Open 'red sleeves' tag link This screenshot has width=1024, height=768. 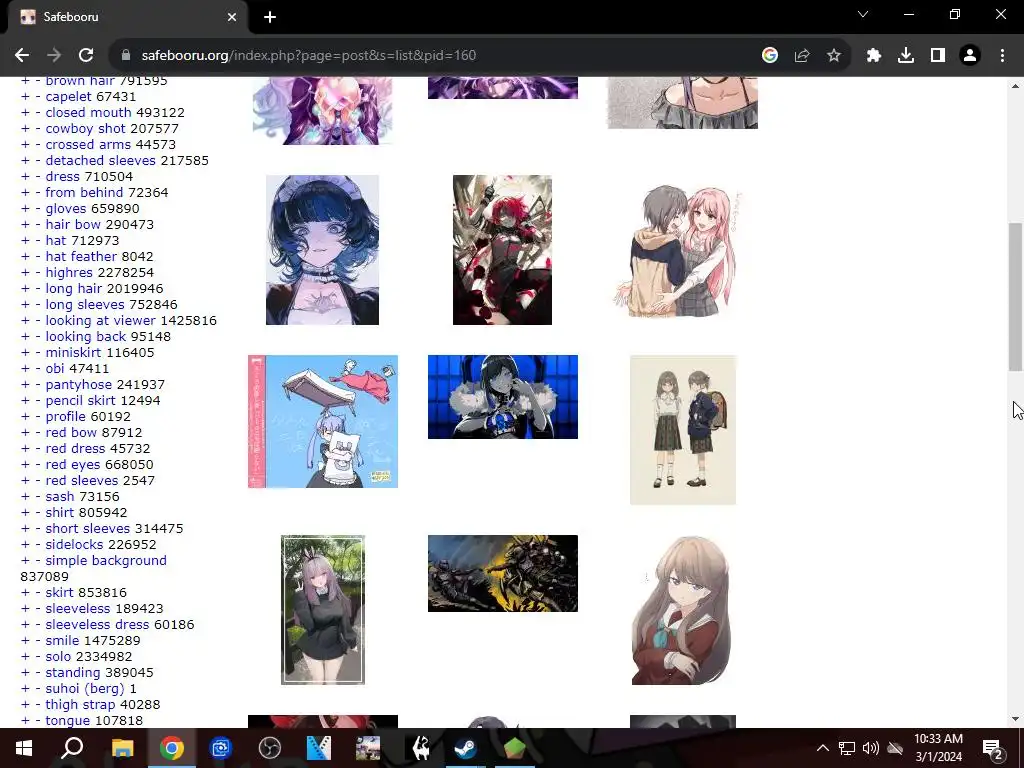(82, 481)
